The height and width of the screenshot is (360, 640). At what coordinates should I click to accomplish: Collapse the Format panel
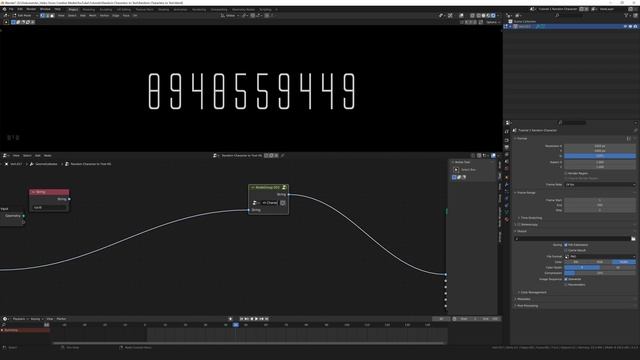[x=522, y=138]
